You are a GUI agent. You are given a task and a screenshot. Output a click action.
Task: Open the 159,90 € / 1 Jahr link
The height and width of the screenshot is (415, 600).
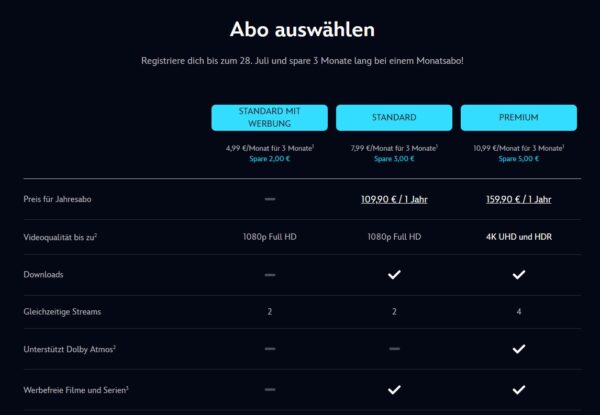(518, 199)
